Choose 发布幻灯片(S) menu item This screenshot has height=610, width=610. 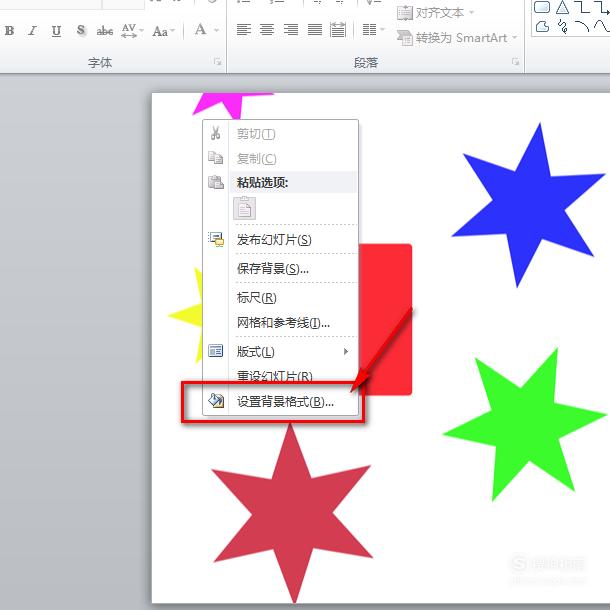tap(280, 239)
